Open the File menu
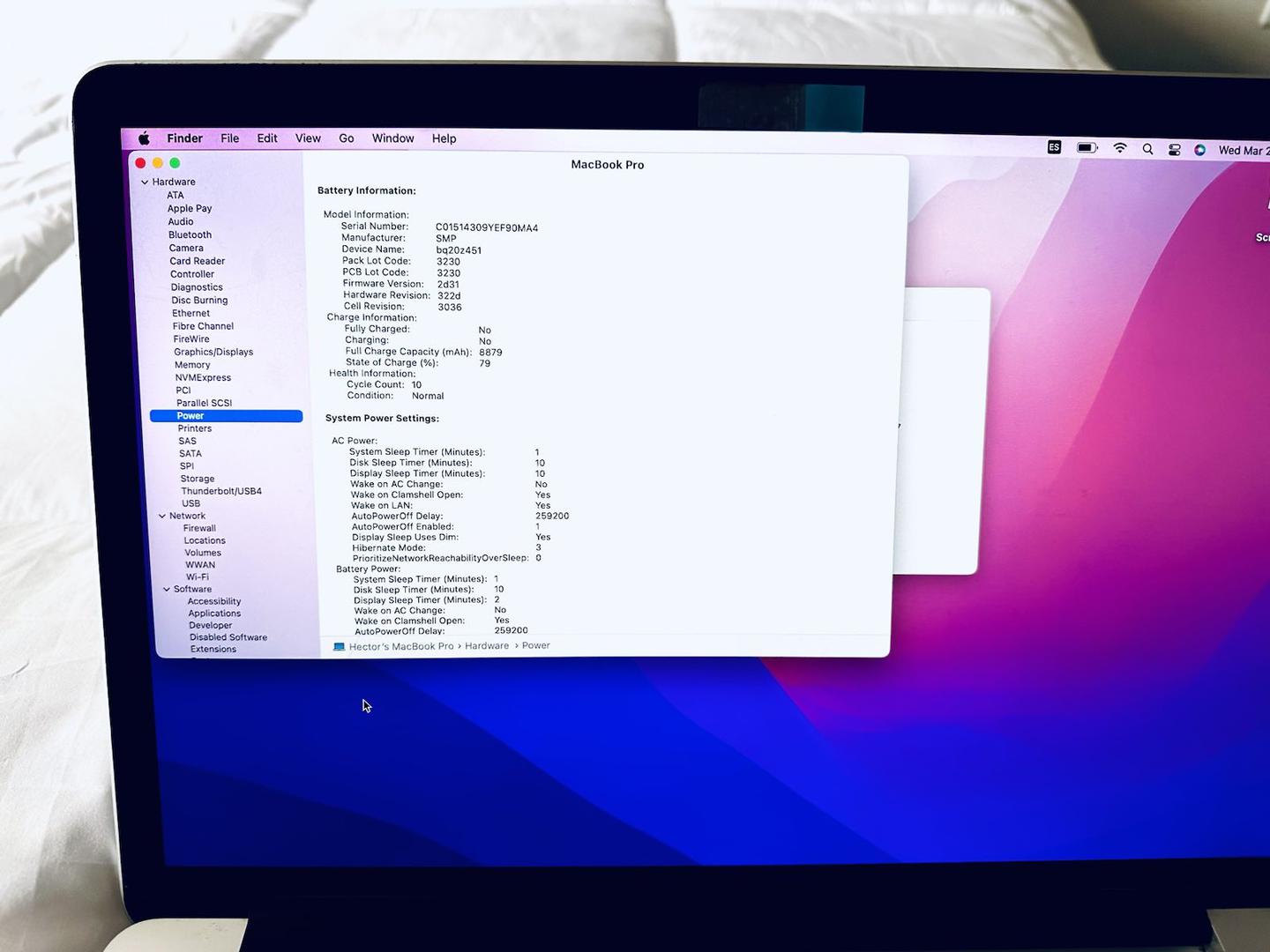The image size is (1270, 952). pos(229,138)
